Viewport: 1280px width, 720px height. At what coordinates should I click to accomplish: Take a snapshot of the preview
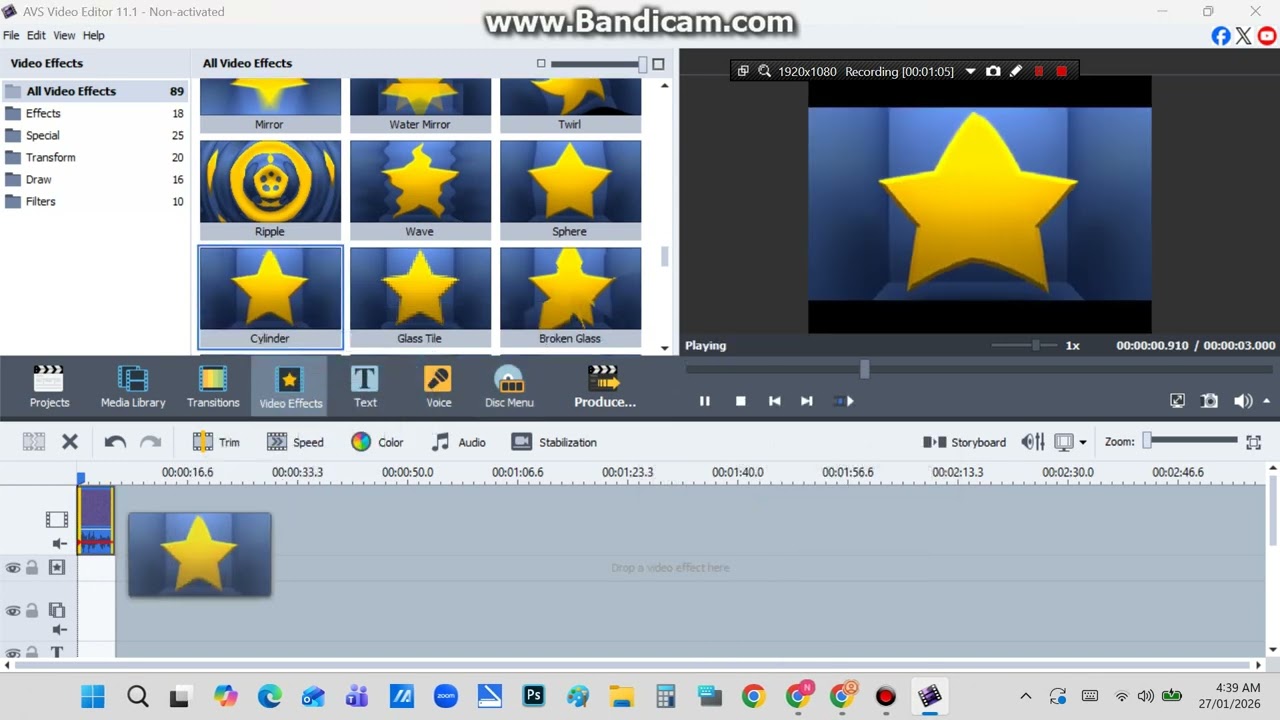(x=1209, y=401)
